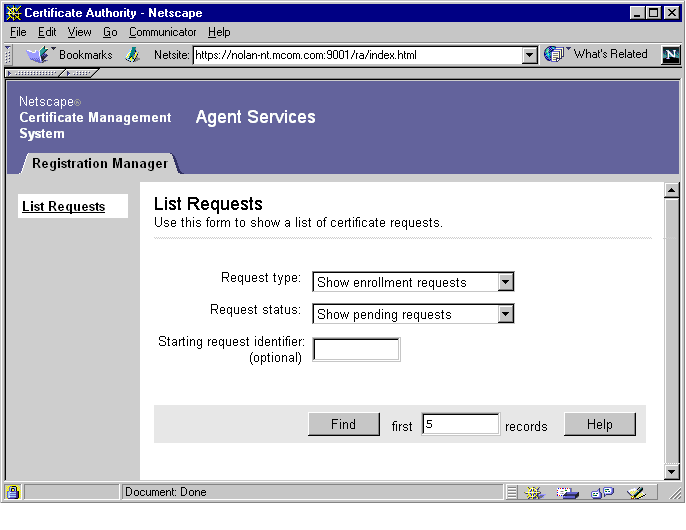Open Composer icon in the component bar
This screenshot has width=686, height=530.
tap(636, 493)
